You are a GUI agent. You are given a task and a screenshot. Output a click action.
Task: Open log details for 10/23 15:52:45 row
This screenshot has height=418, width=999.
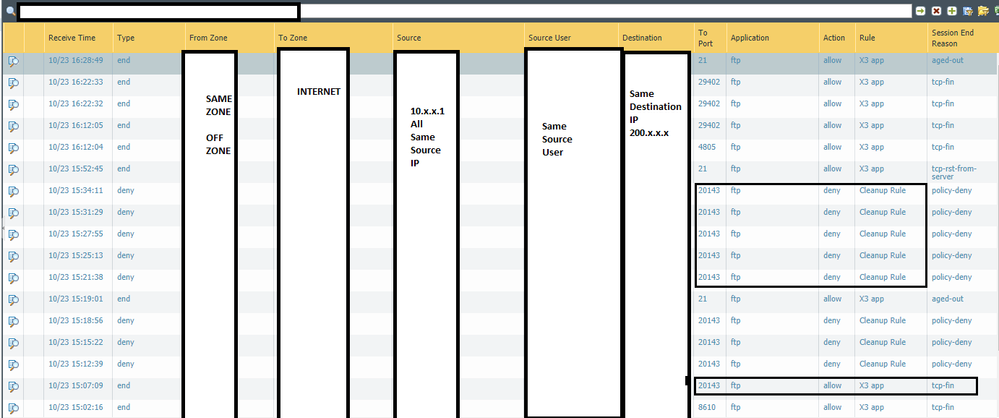click(13, 169)
